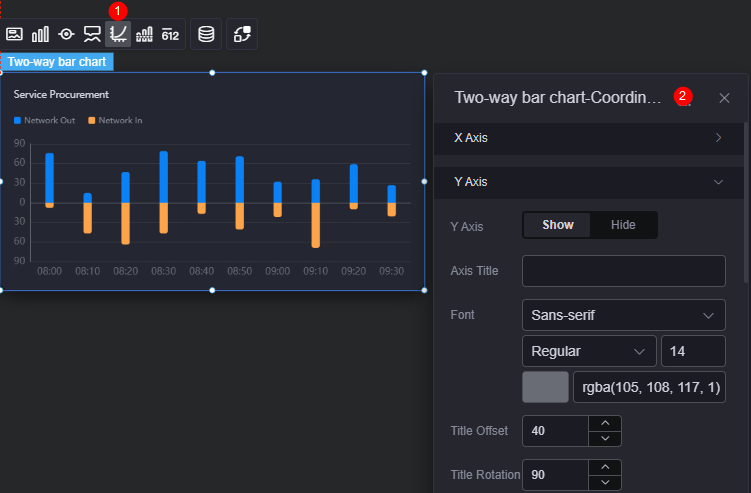Open the data bars indicator icon

coord(144,34)
